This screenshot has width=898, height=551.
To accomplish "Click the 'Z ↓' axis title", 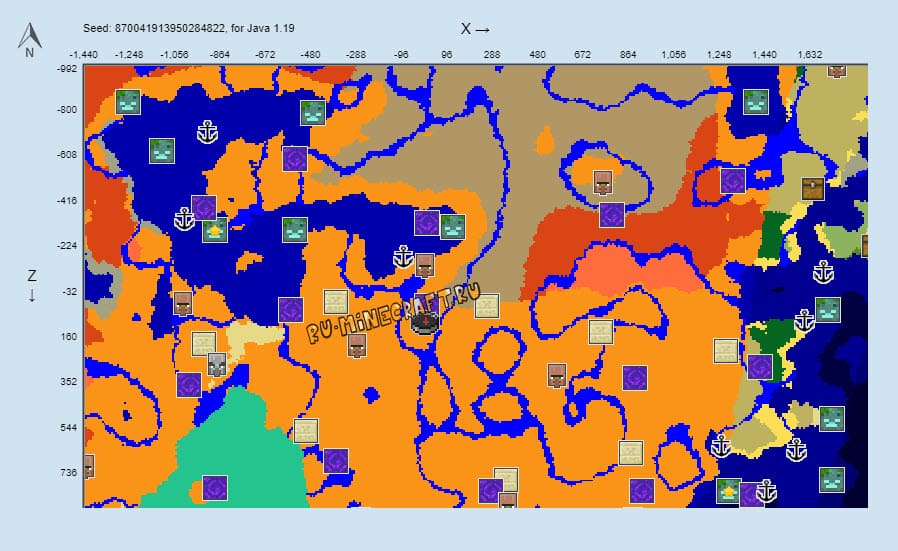I will [32, 286].
